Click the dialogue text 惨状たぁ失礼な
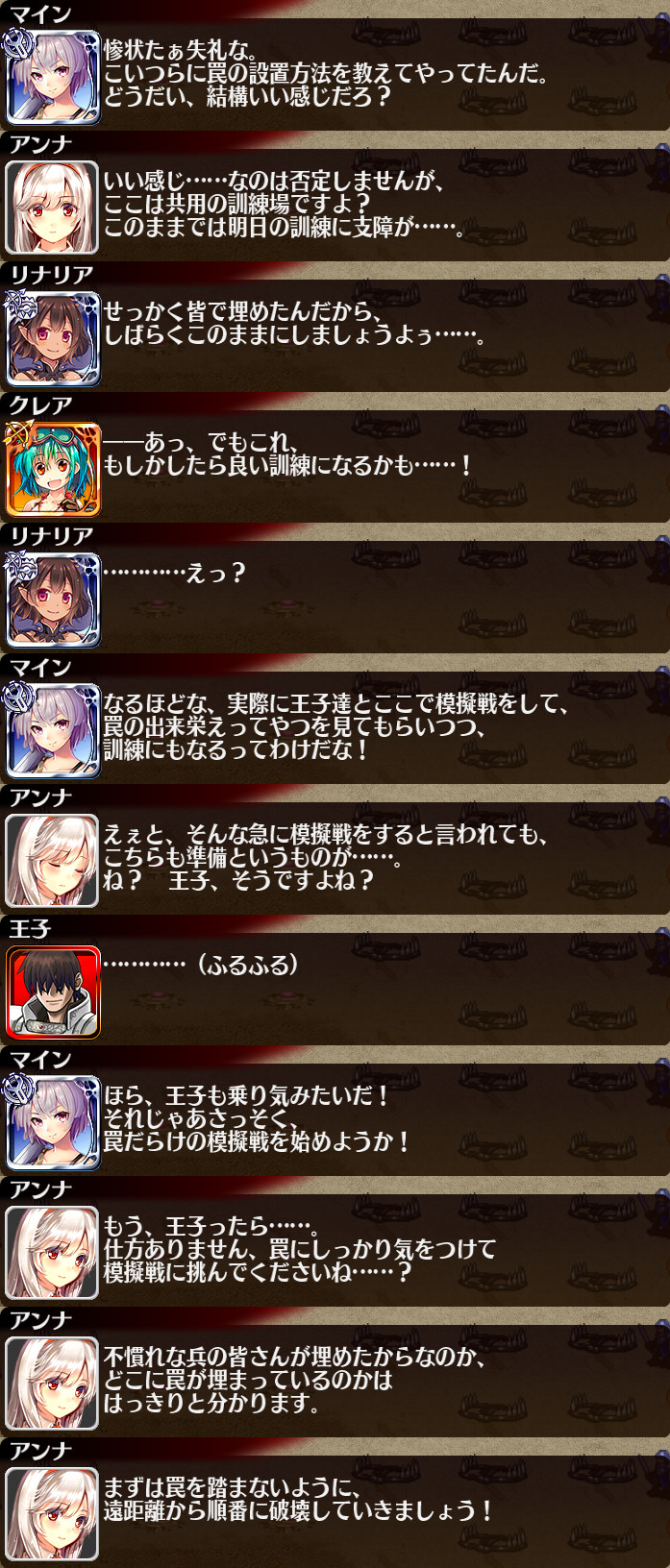The height and width of the screenshot is (1568, 670). (180, 49)
